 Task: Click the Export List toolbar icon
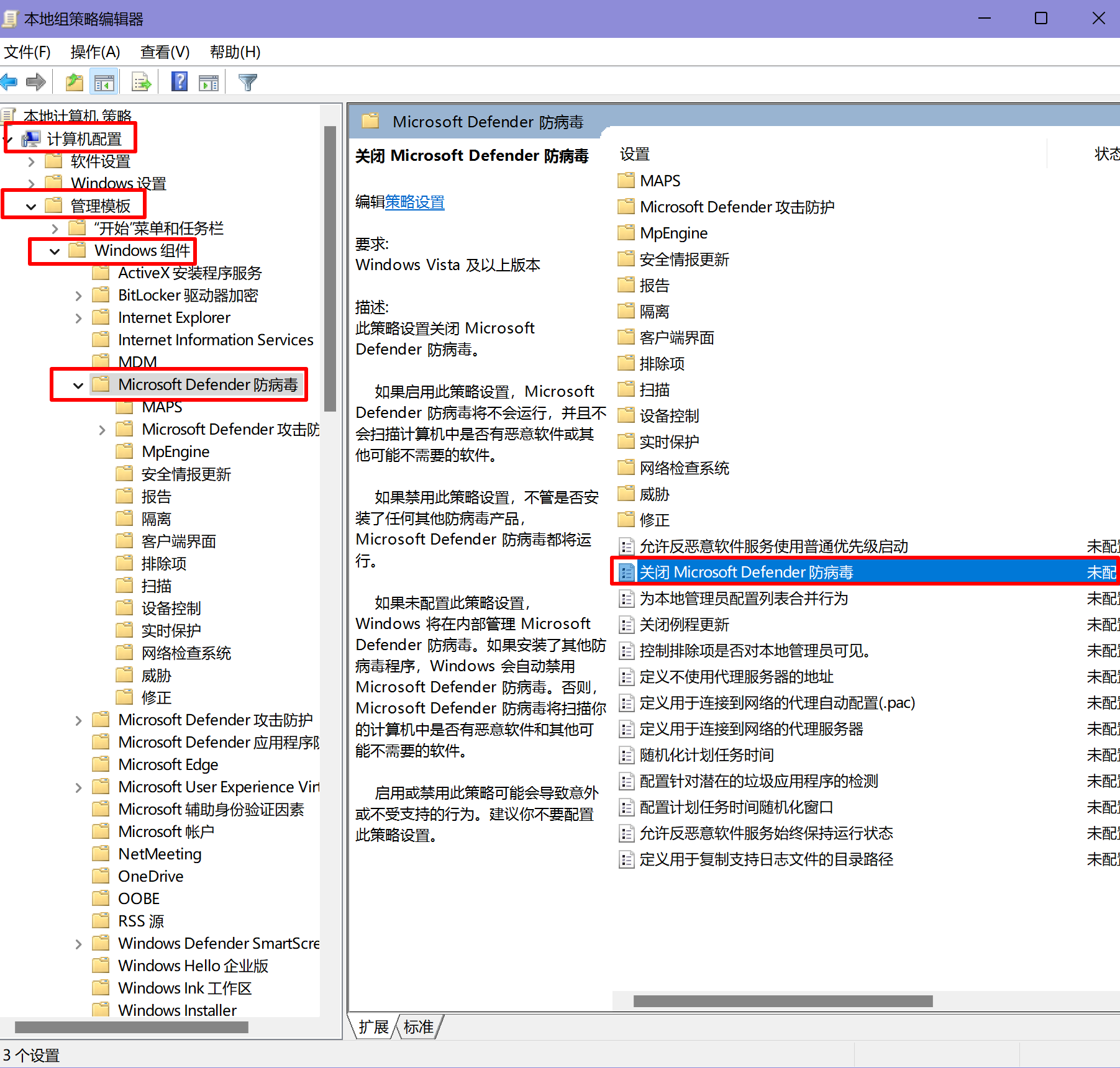coord(142,81)
